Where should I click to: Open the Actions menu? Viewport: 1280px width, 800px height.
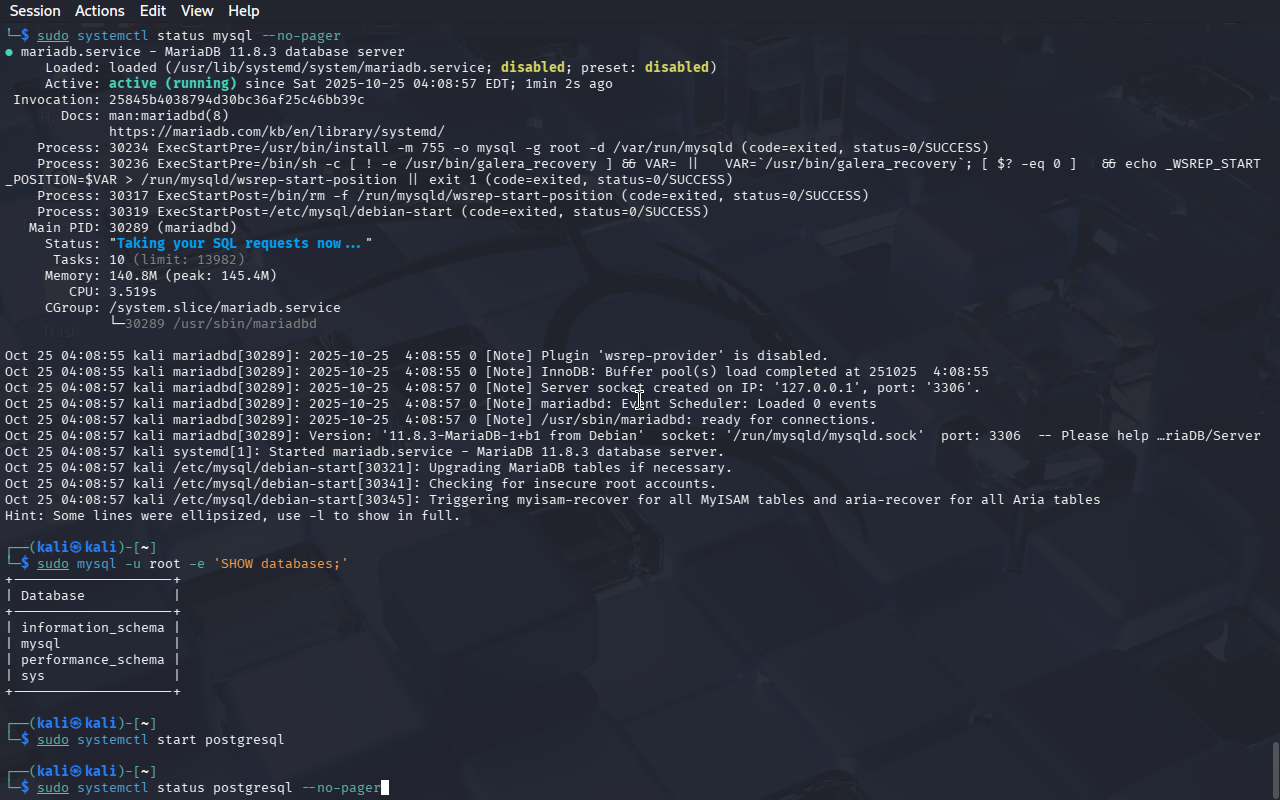100,11
